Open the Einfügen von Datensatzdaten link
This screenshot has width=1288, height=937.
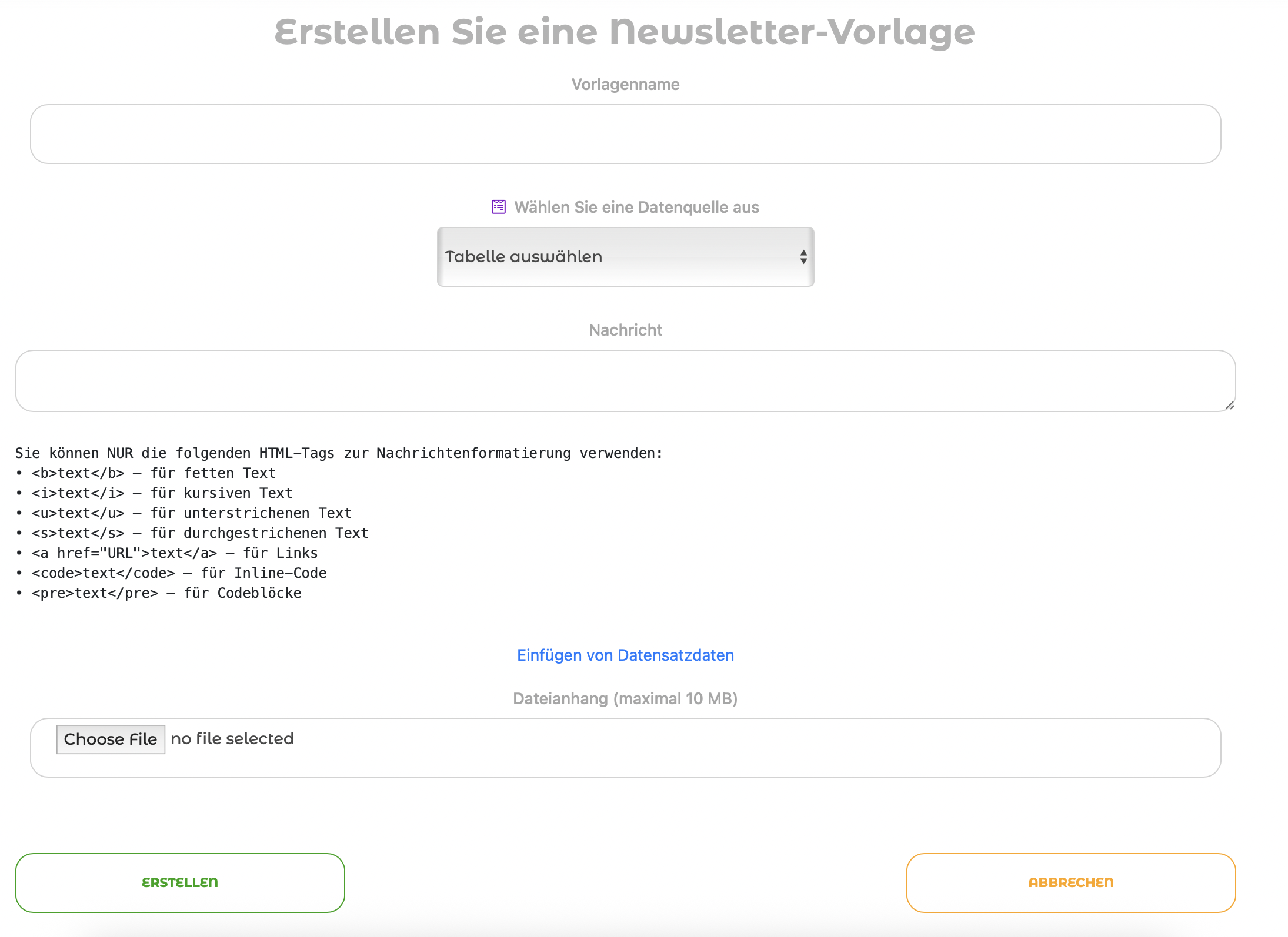point(625,655)
